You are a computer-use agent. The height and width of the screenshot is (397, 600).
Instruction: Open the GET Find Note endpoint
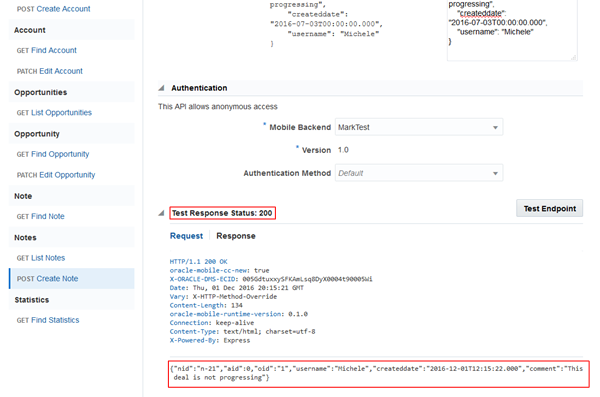(x=41, y=216)
